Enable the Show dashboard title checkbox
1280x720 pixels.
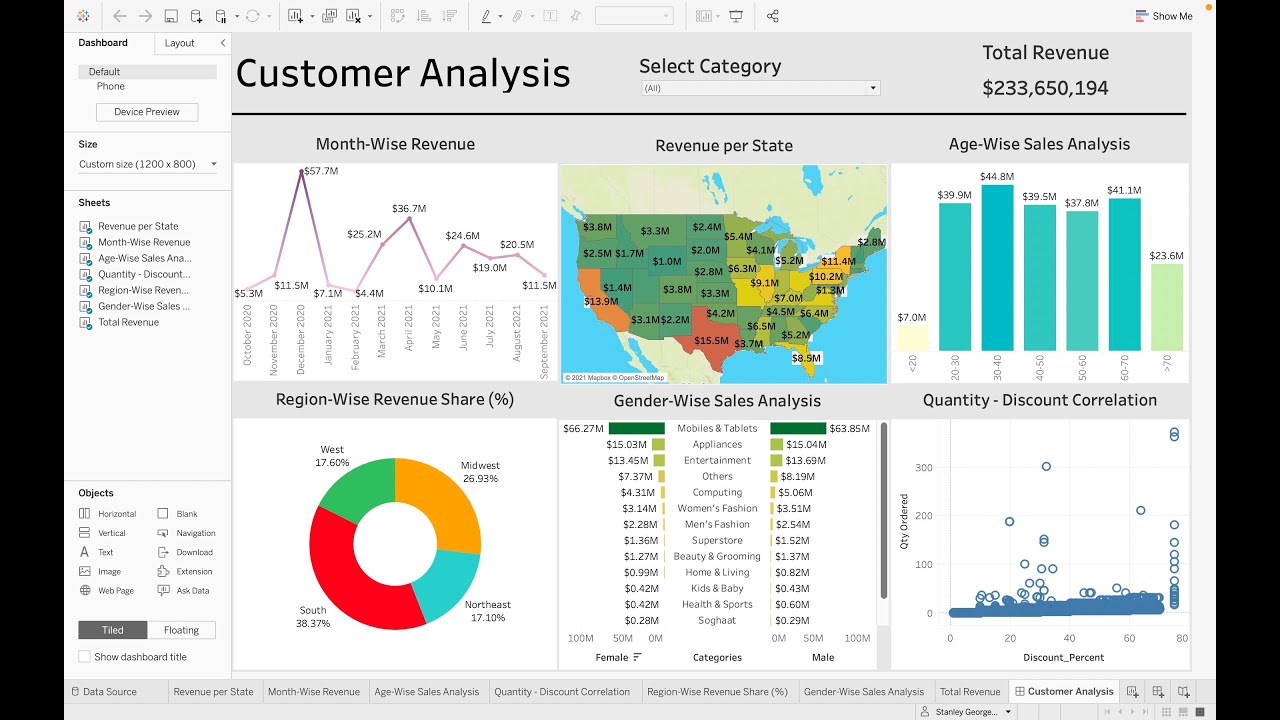tap(84, 657)
